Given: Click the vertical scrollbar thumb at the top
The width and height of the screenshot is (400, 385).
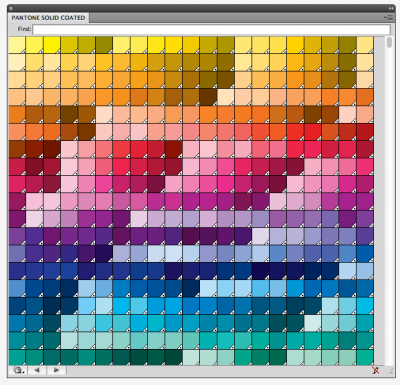Looking at the screenshot, I should 389,42.
